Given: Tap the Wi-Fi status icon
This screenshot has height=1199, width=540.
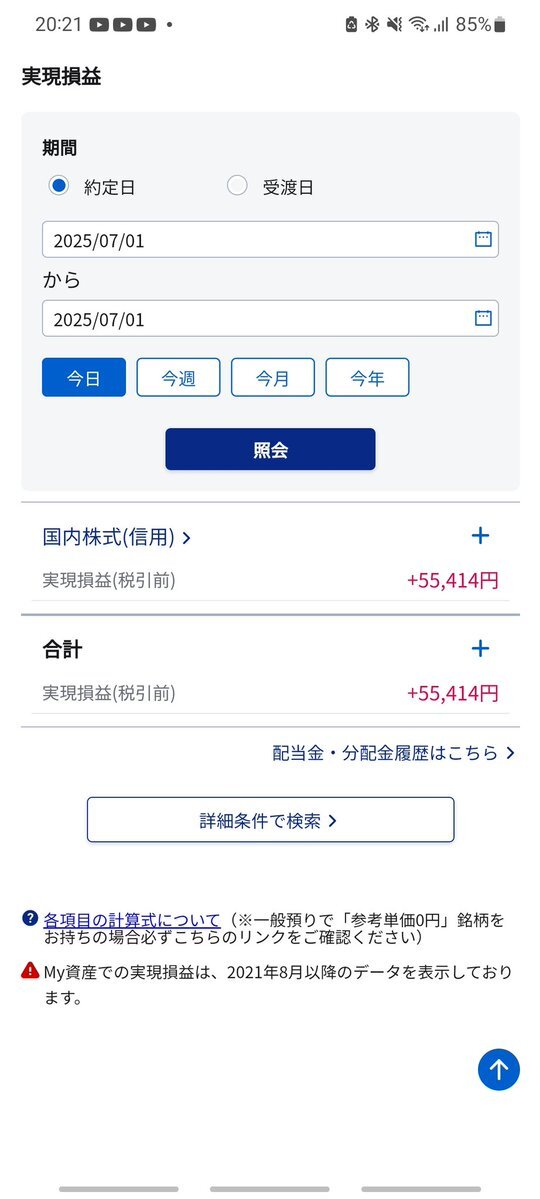Looking at the screenshot, I should click(418, 24).
